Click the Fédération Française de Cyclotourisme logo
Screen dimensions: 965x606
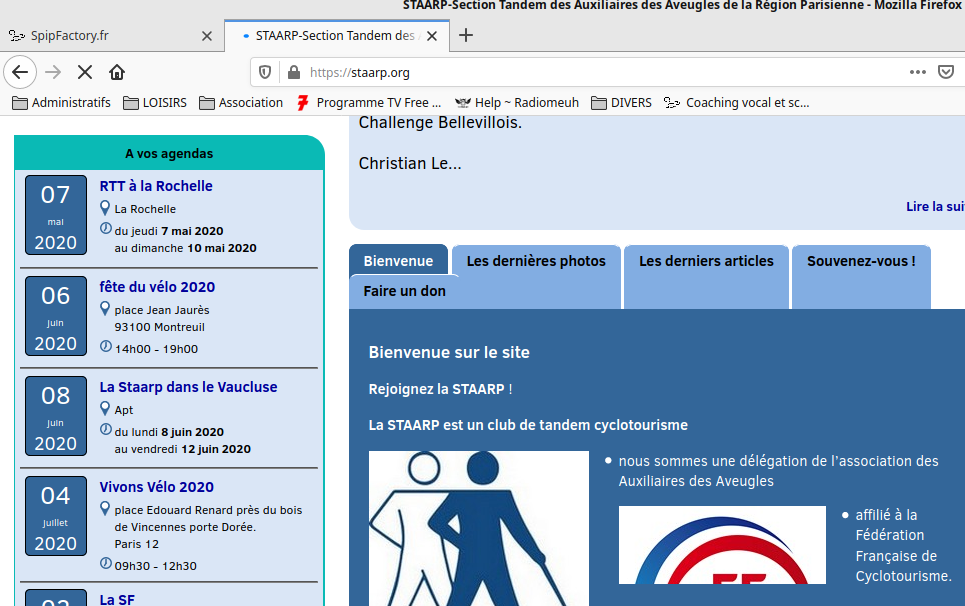coord(722,544)
